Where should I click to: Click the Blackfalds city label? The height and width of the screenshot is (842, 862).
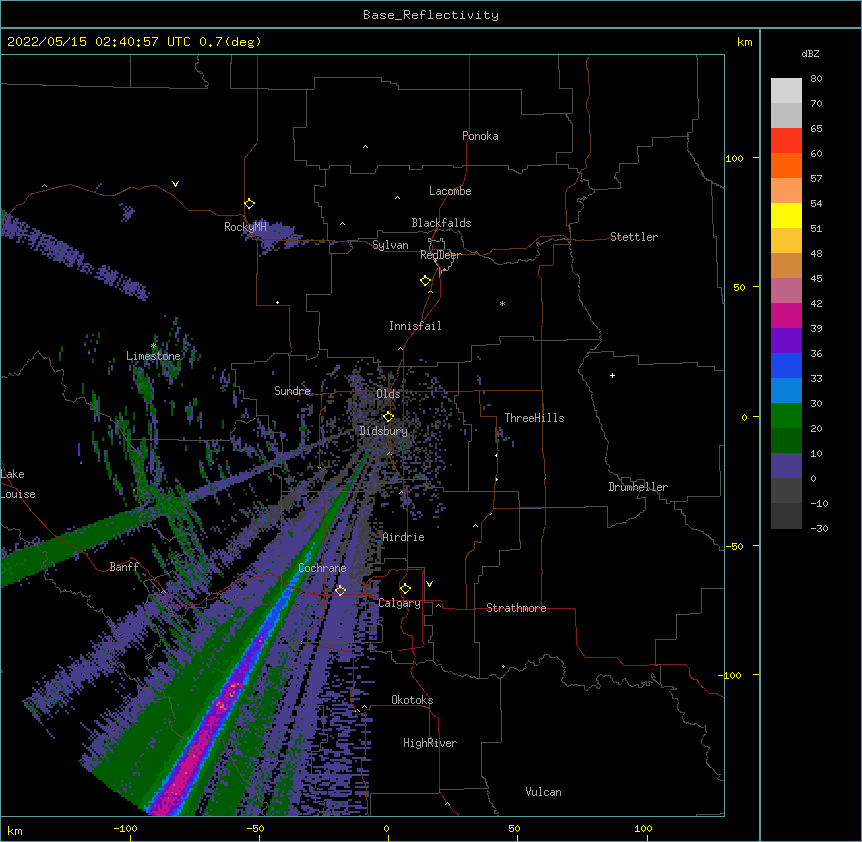click(441, 223)
